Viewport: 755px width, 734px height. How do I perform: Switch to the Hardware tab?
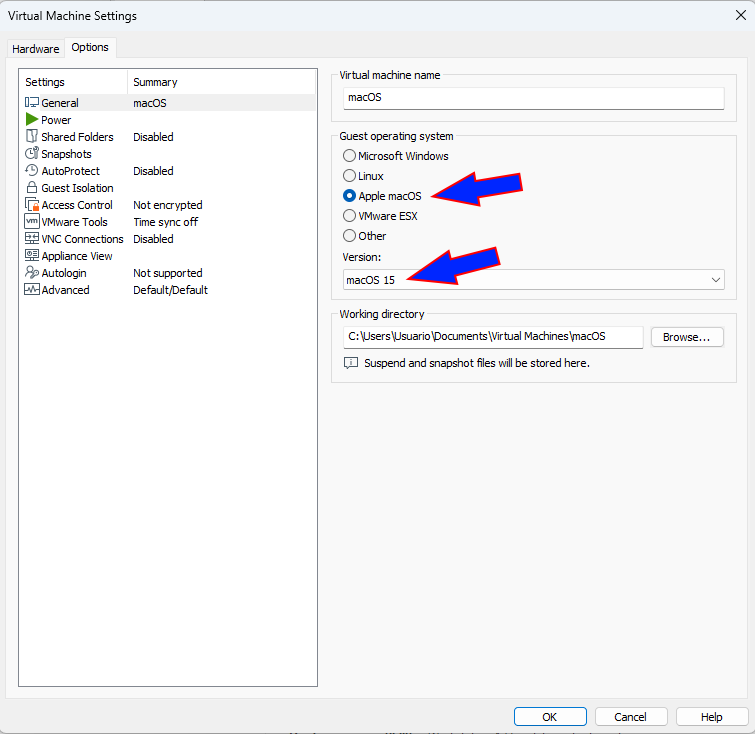click(x=36, y=49)
